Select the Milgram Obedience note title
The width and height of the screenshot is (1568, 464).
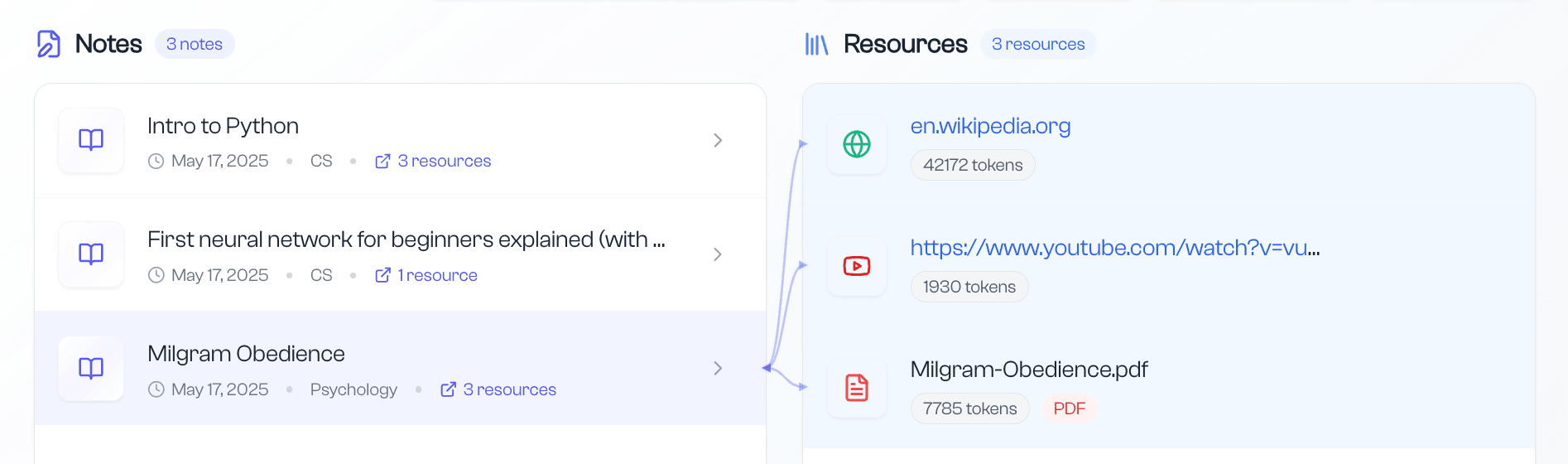pos(246,354)
